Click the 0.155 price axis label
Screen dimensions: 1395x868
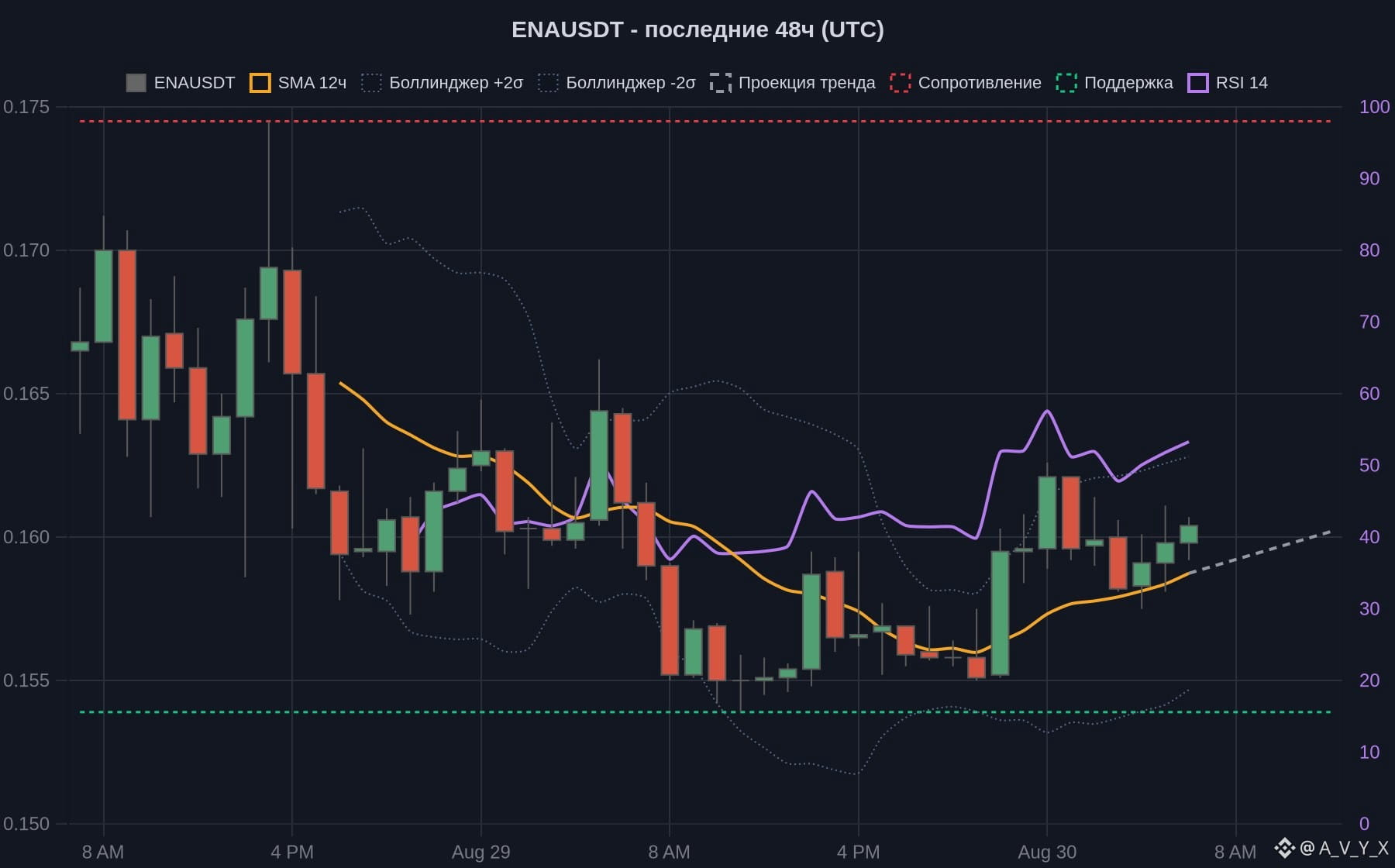(x=26, y=680)
